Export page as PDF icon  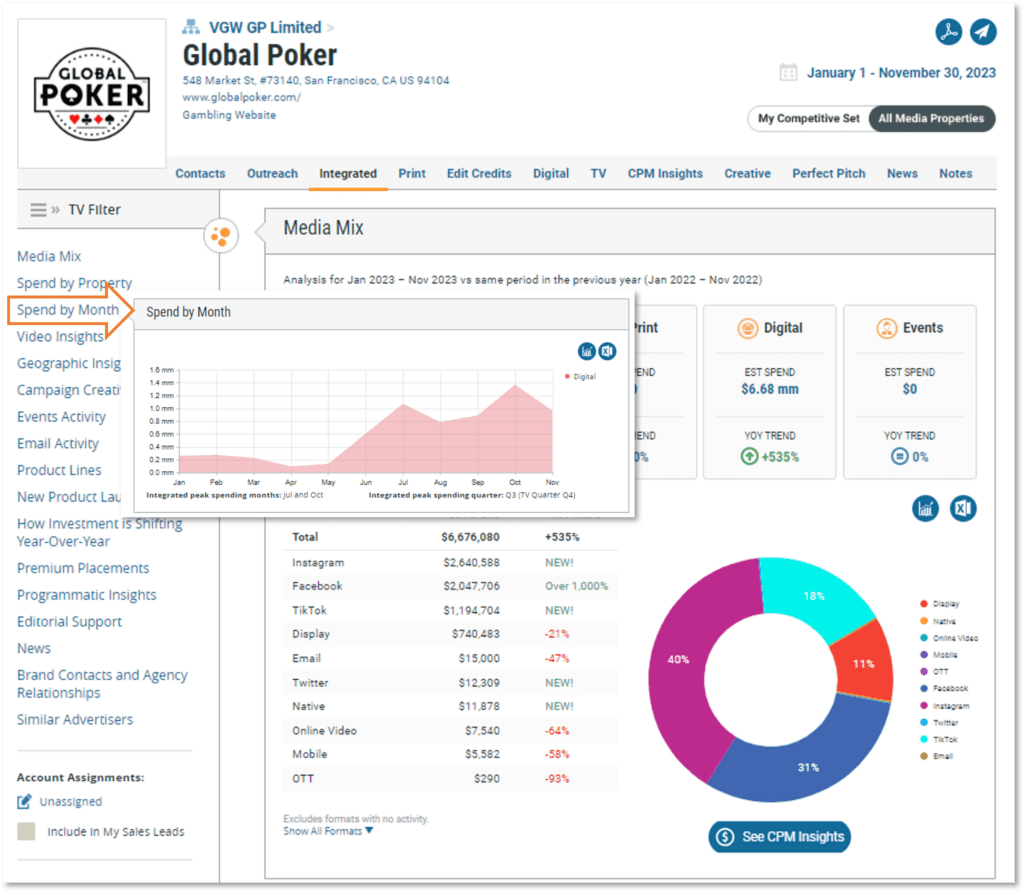[948, 31]
